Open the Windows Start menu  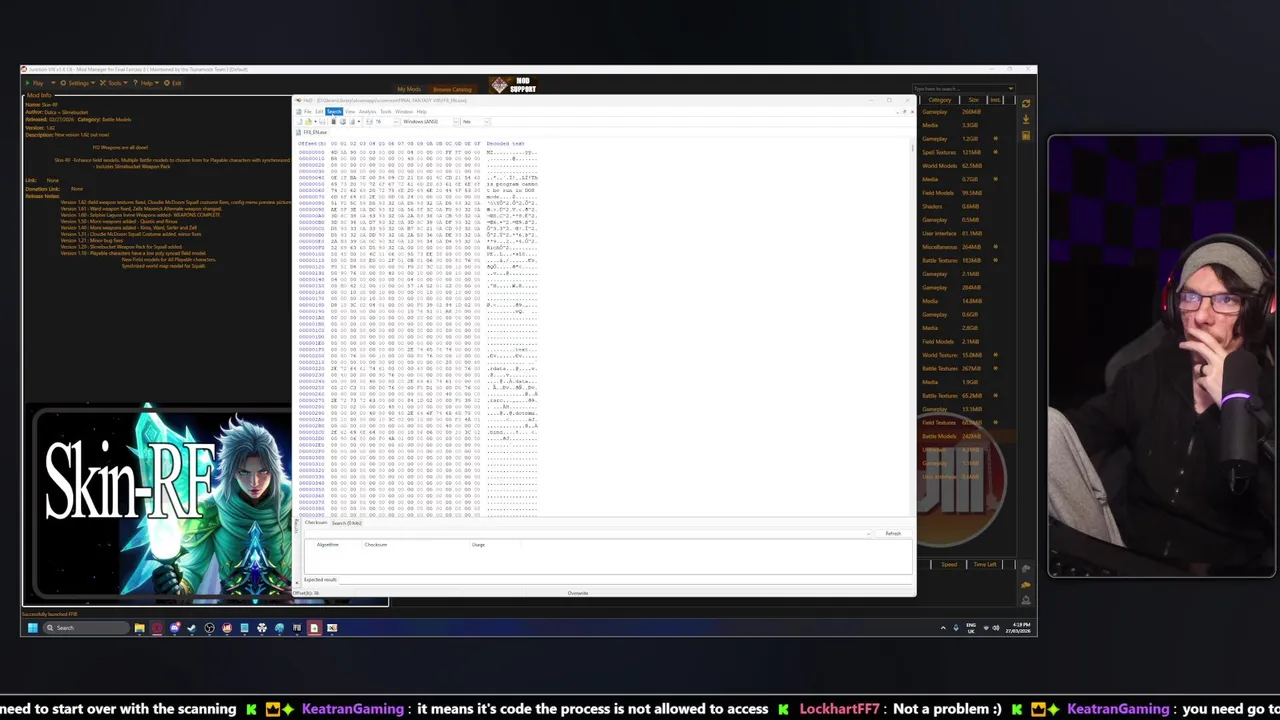point(32,628)
